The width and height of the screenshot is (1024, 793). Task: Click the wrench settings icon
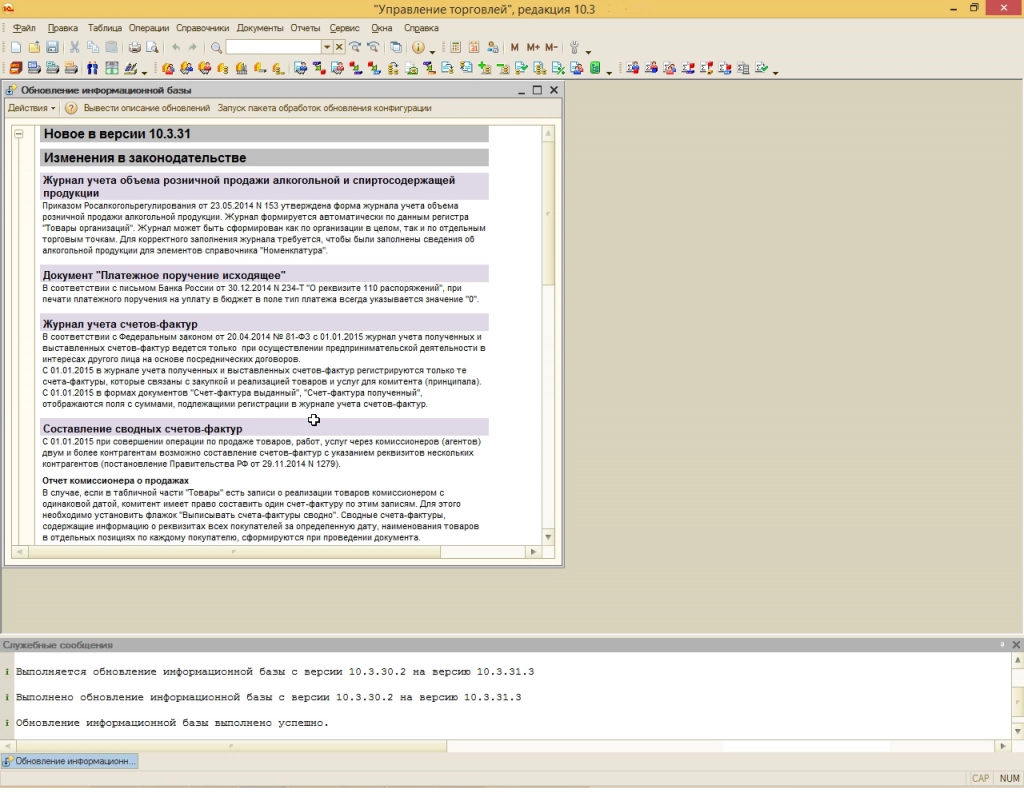(574, 47)
